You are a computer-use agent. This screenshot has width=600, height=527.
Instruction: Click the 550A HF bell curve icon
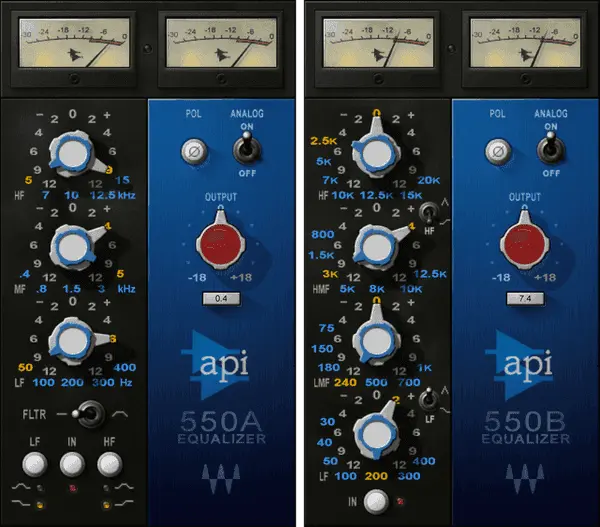[x=125, y=487]
